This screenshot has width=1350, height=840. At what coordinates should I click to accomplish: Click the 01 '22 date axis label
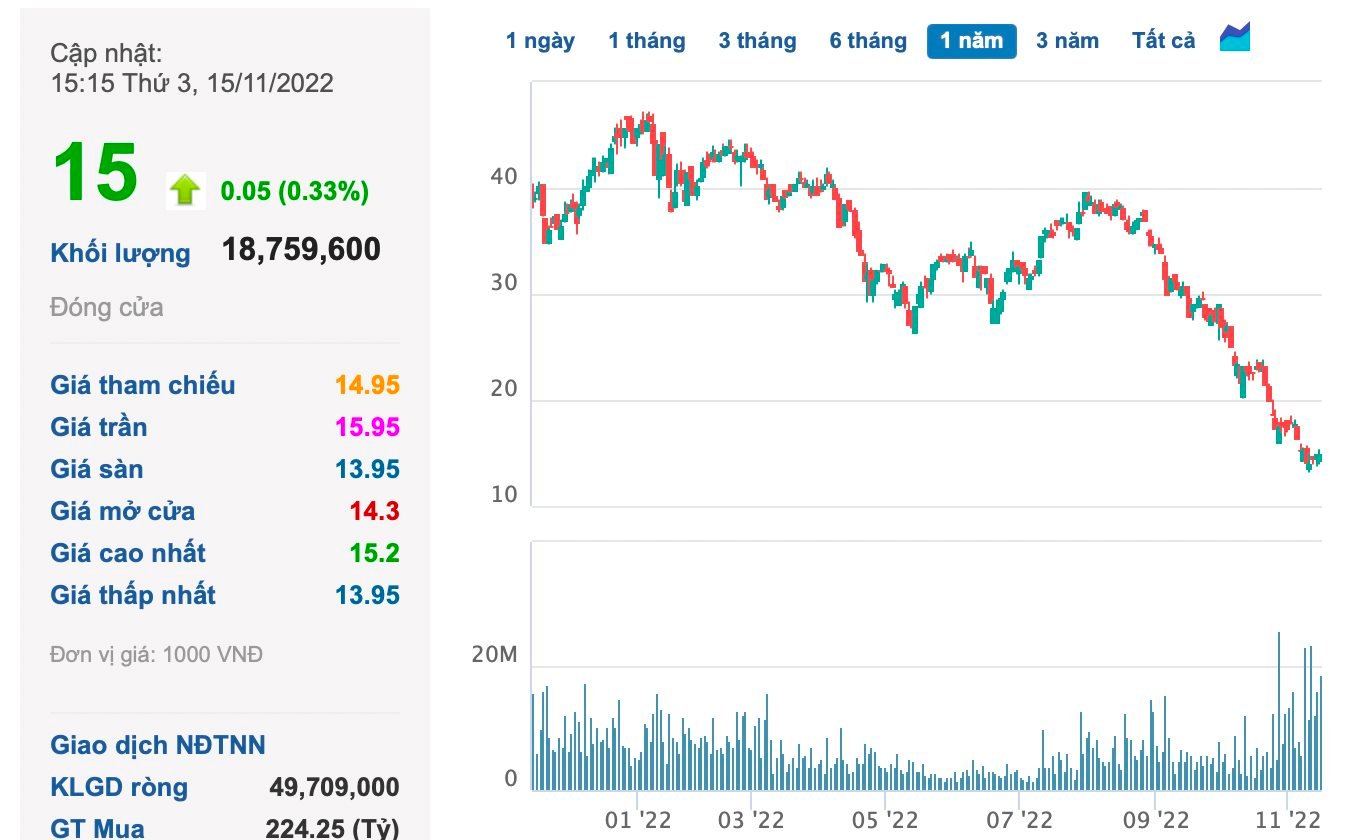click(x=639, y=820)
